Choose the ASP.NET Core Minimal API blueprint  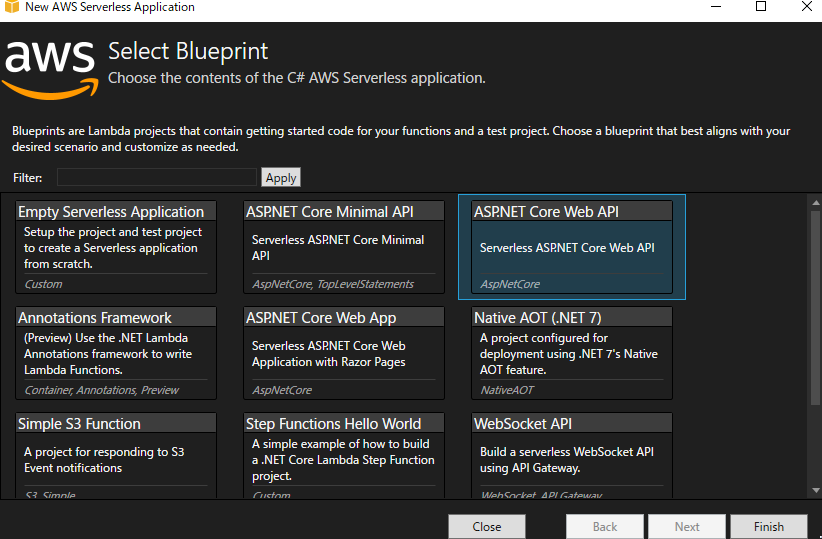pos(344,247)
